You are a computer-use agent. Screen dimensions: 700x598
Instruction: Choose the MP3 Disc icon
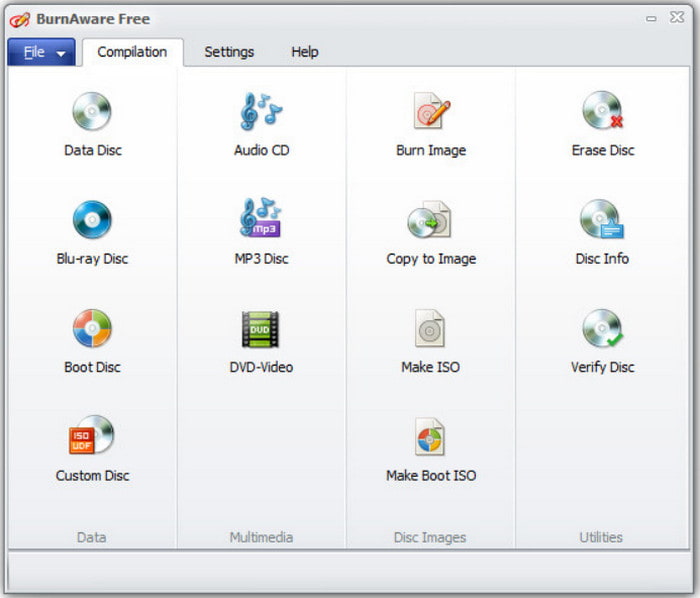pyautogui.click(x=261, y=217)
